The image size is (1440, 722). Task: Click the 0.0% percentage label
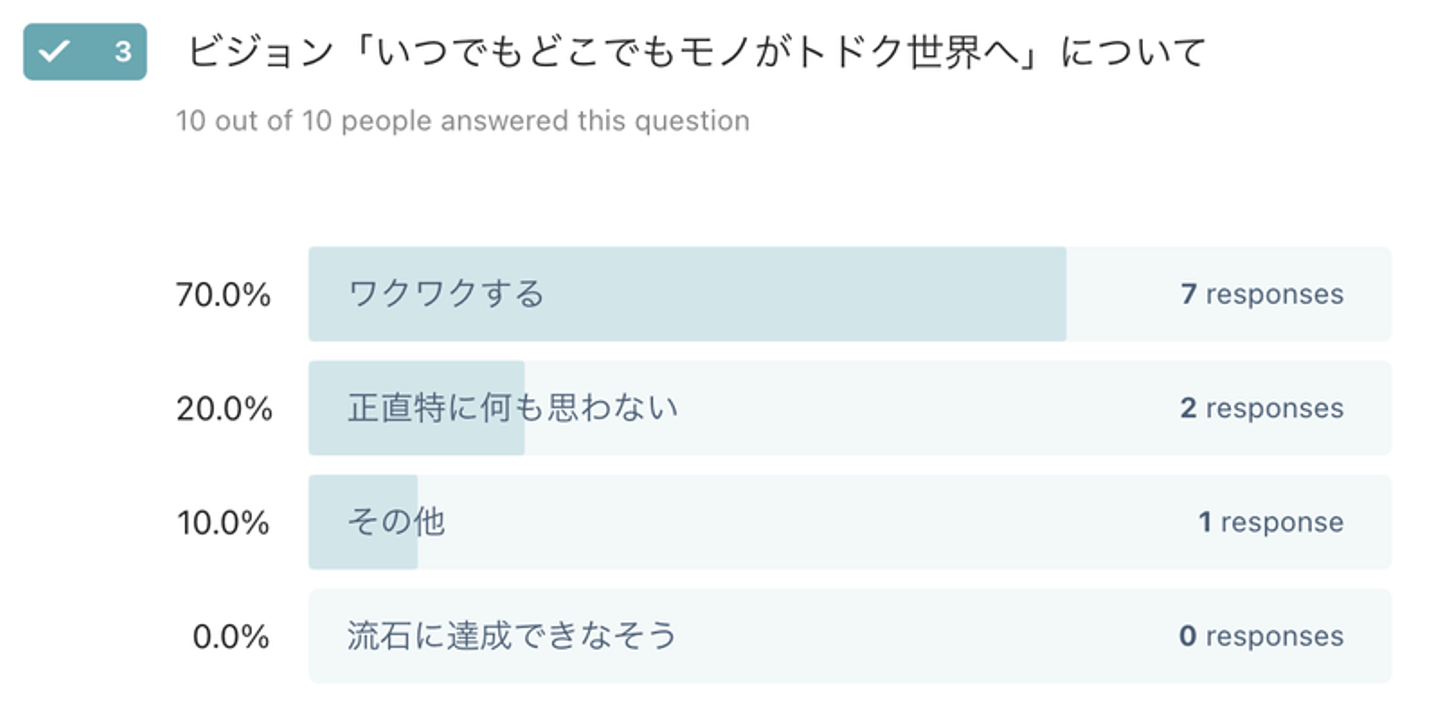(x=230, y=637)
